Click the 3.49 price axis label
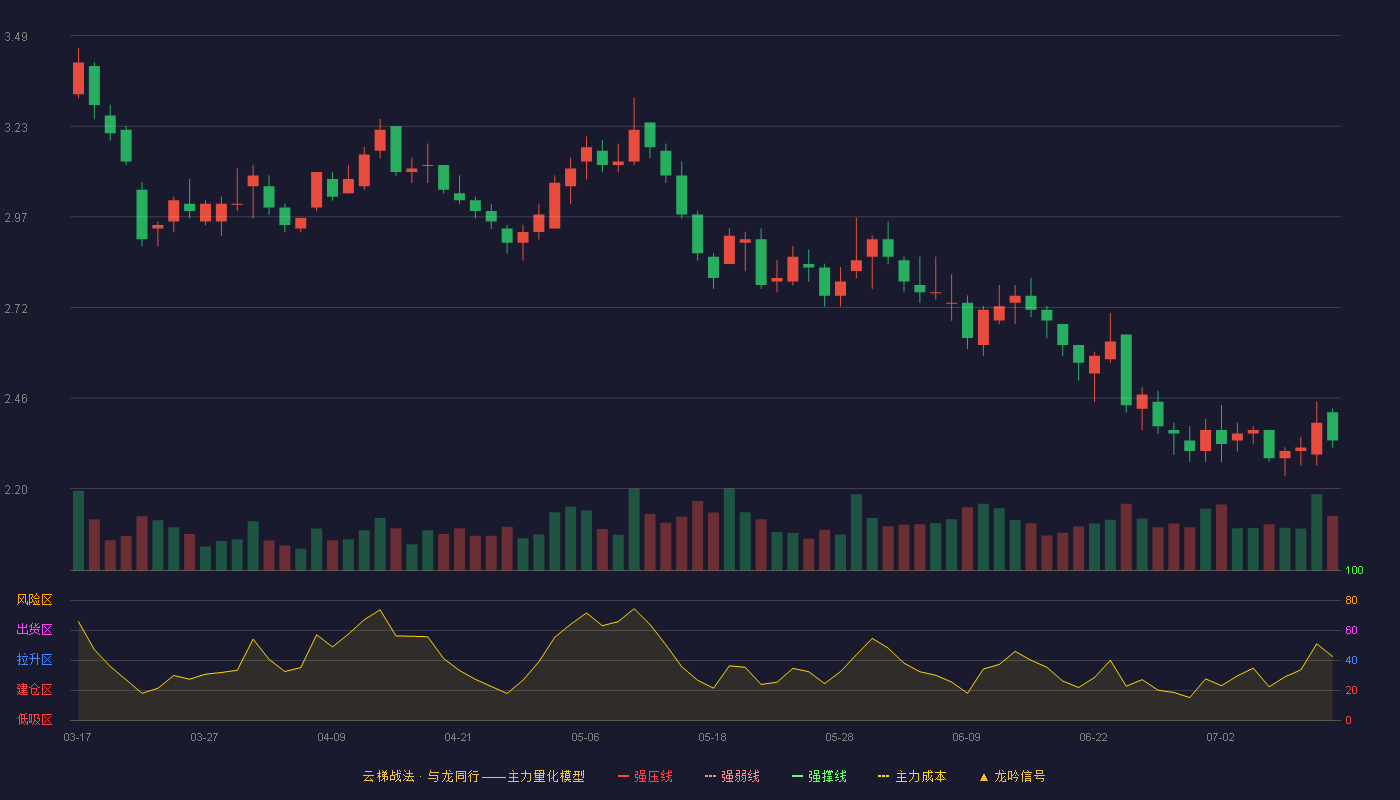Viewport: 1400px width, 800px height. pyautogui.click(x=16, y=37)
